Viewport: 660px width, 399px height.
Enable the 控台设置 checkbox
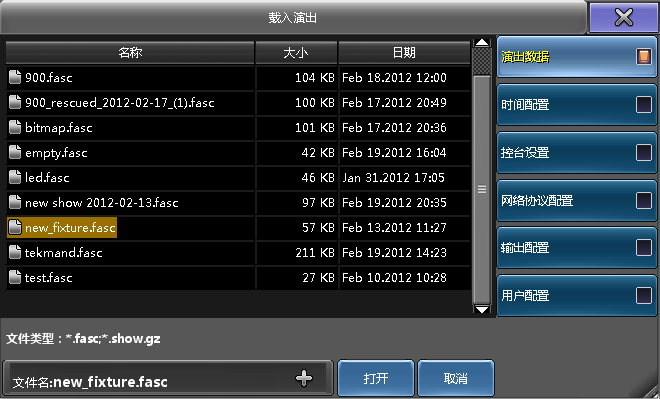click(644, 152)
